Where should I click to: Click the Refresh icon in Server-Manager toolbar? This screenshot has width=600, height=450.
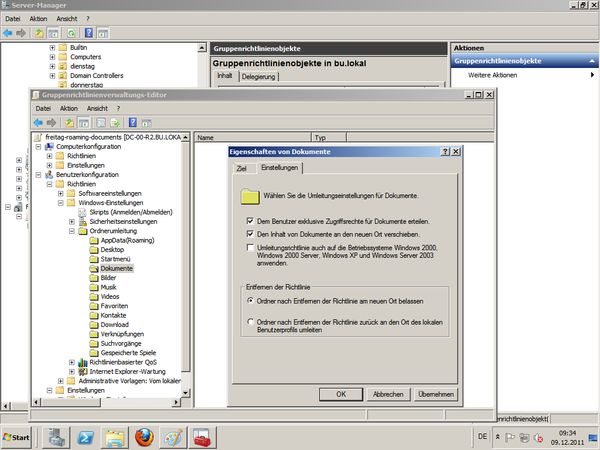point(71,33)
